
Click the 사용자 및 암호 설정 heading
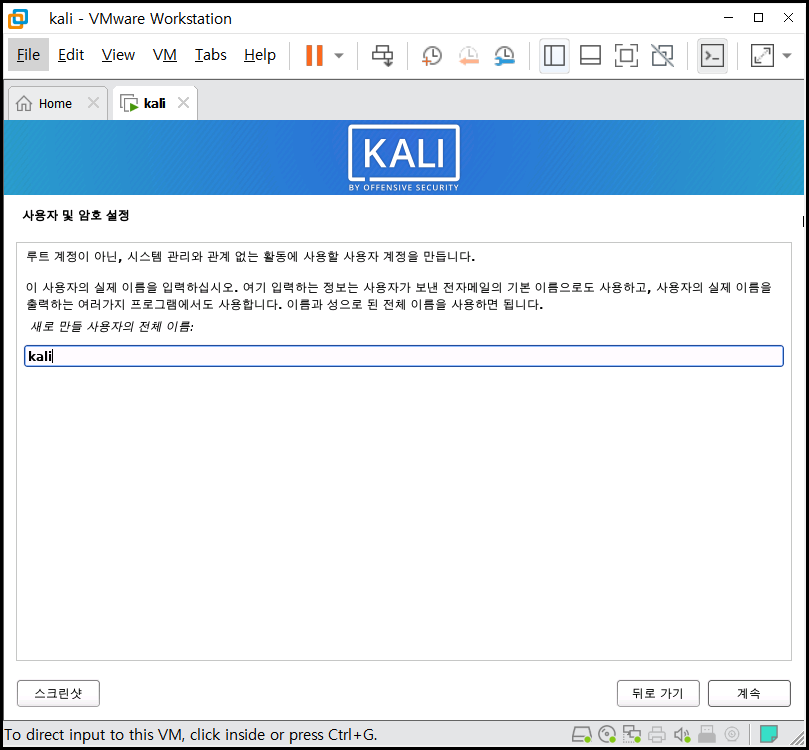[76, 215]
